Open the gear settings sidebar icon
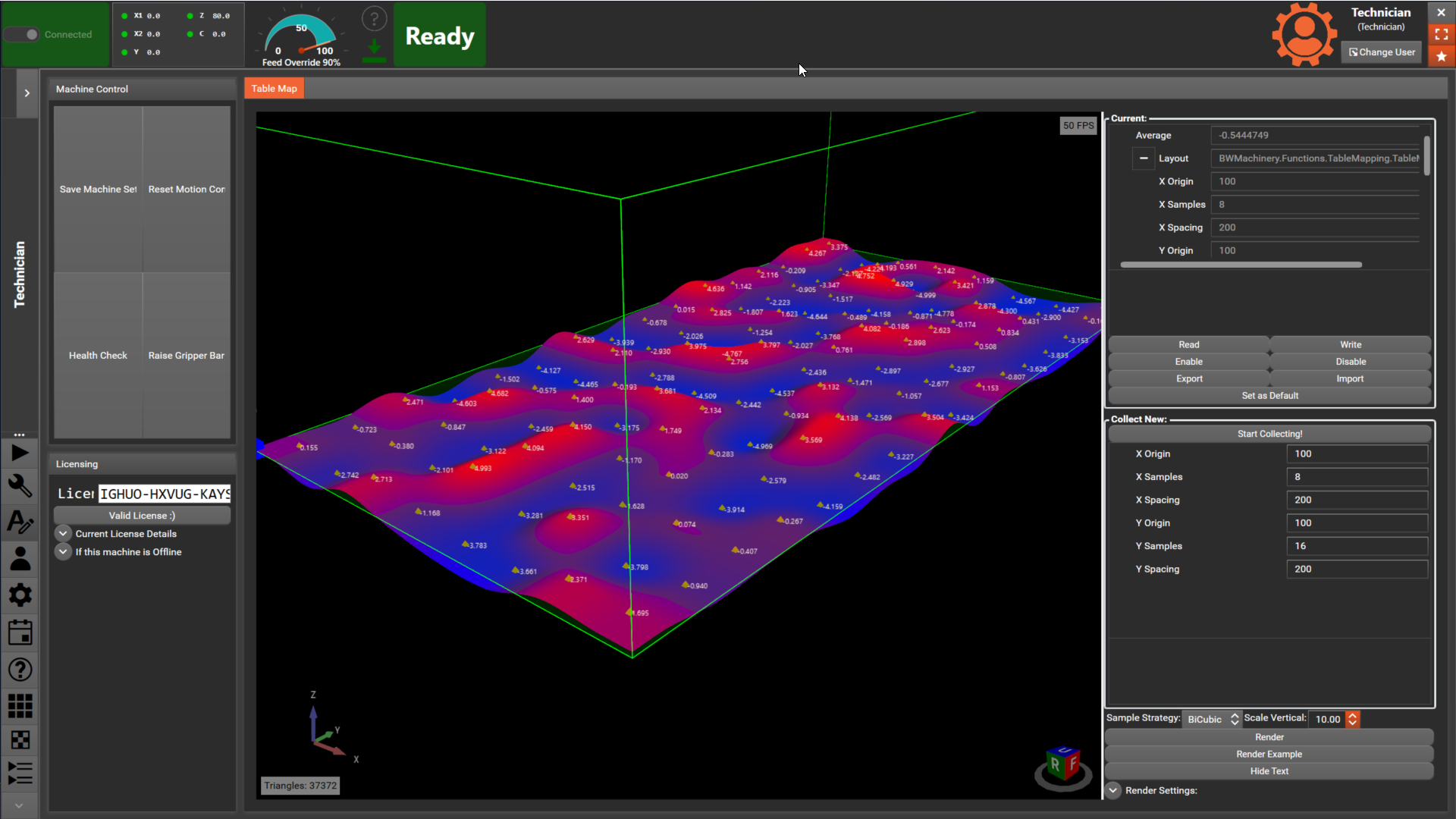 [20, 595]
